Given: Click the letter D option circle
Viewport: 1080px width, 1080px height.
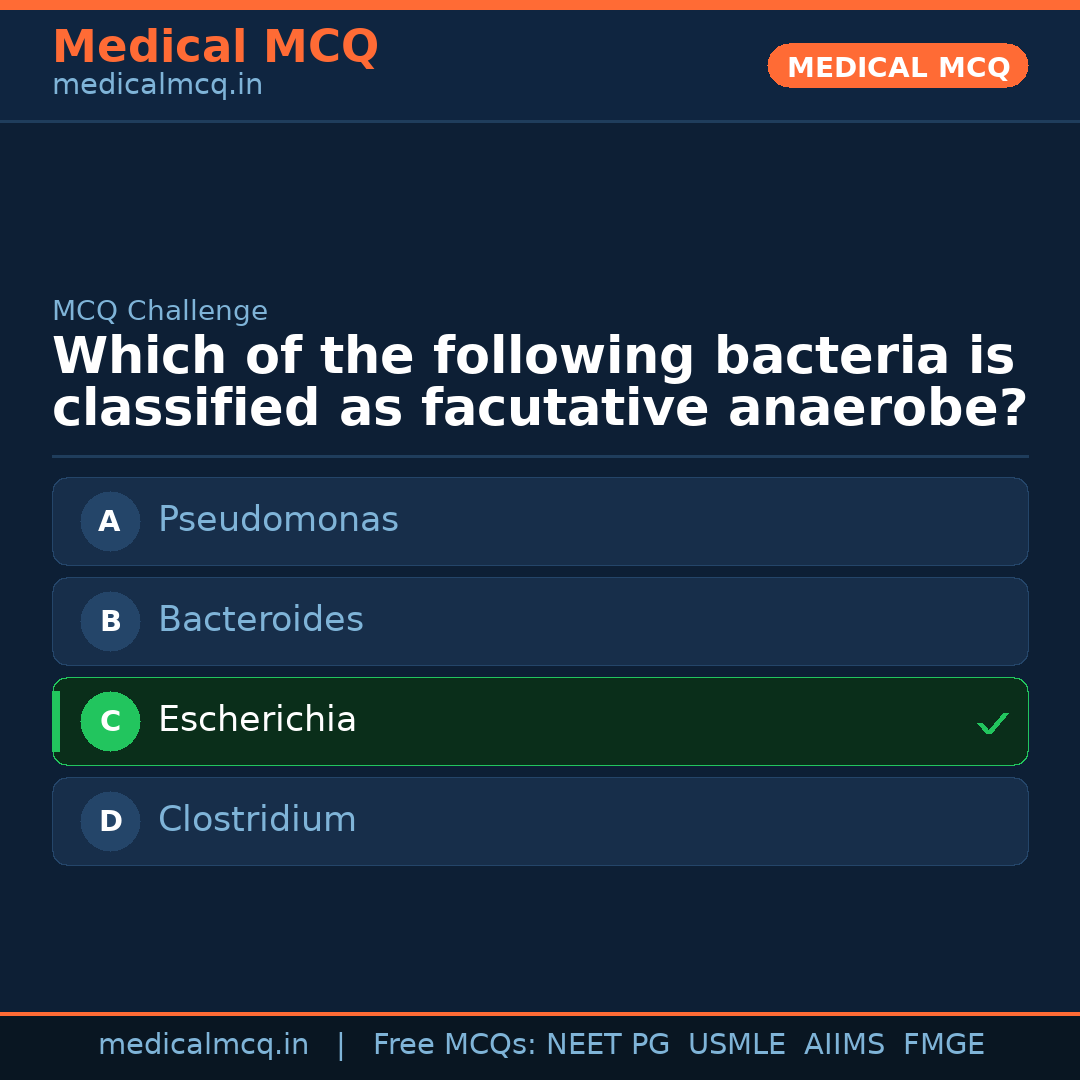Looking at the screenshot, I should pyautogui.click(x=110, y=821).
